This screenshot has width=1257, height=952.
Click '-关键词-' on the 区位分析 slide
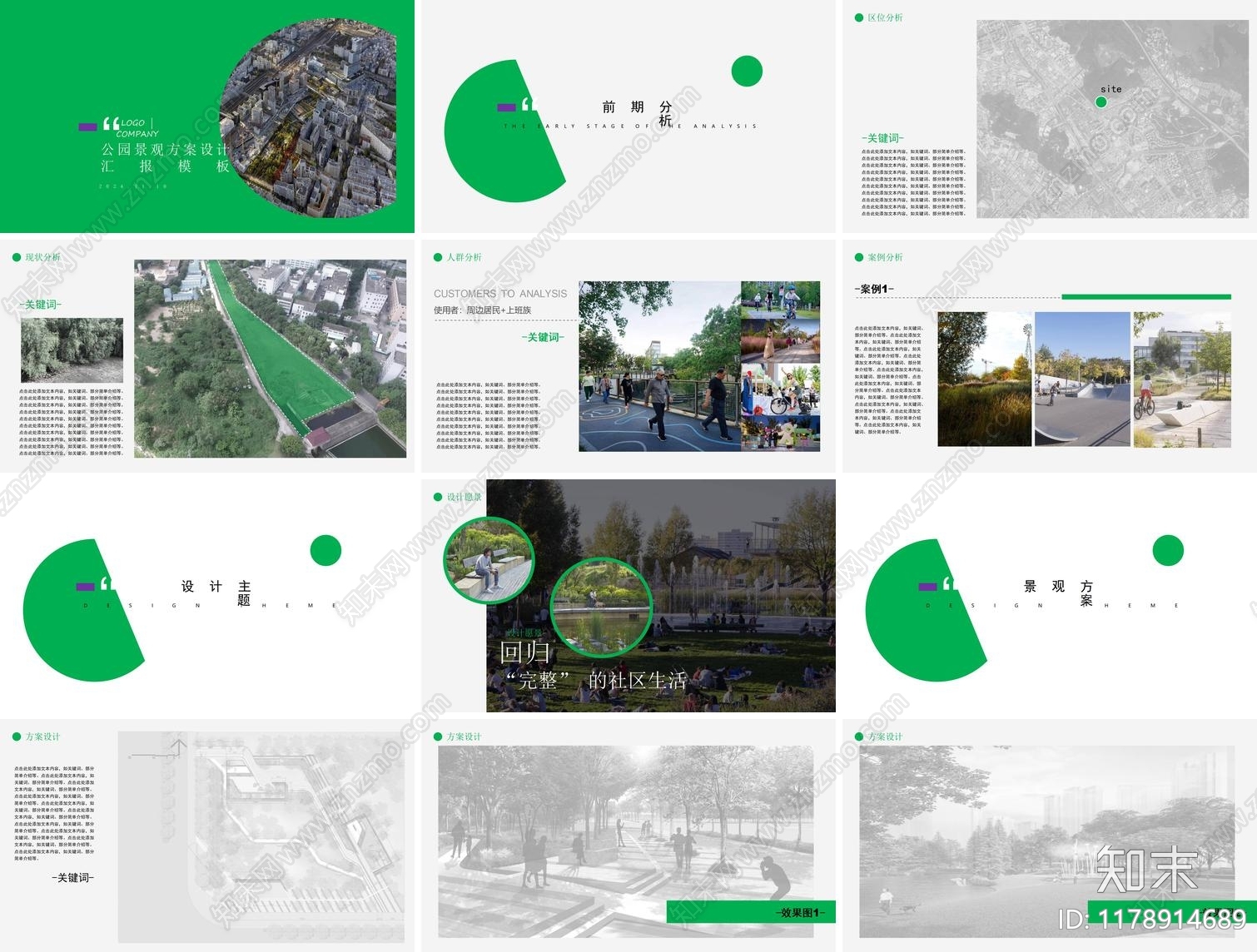pyautogui.click(x=882, y=138)
